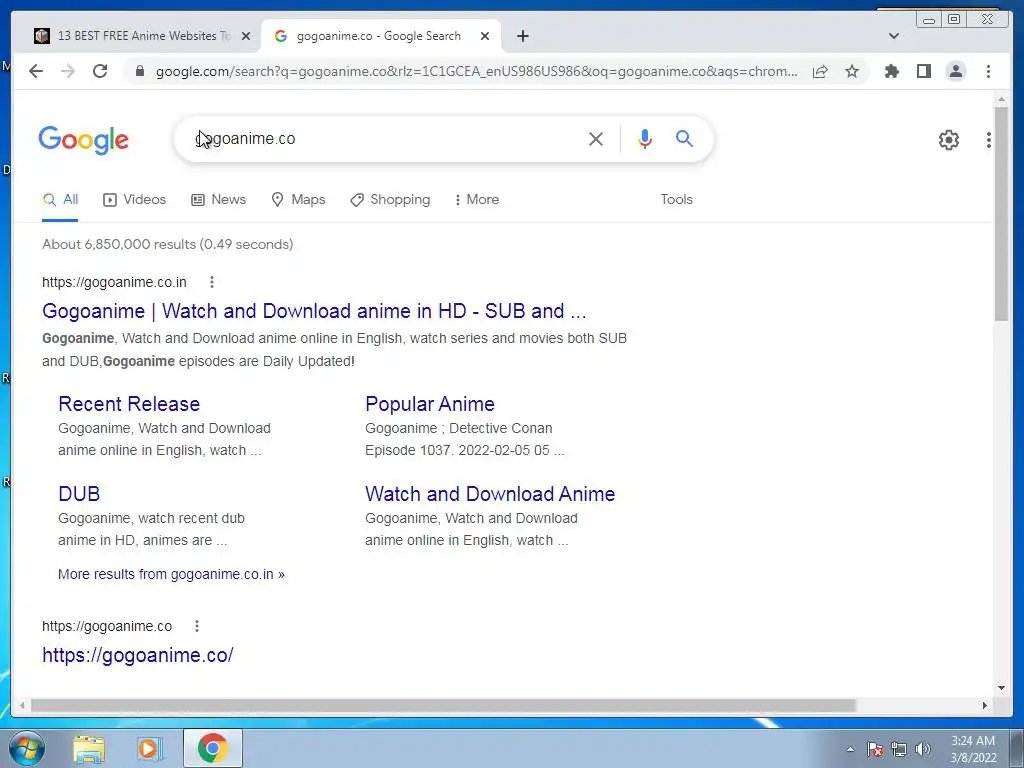The width and height of the screenshot is (1024, 768).
Task: Open the https://gogoanime.co/ result title
Action: (138, 655)
